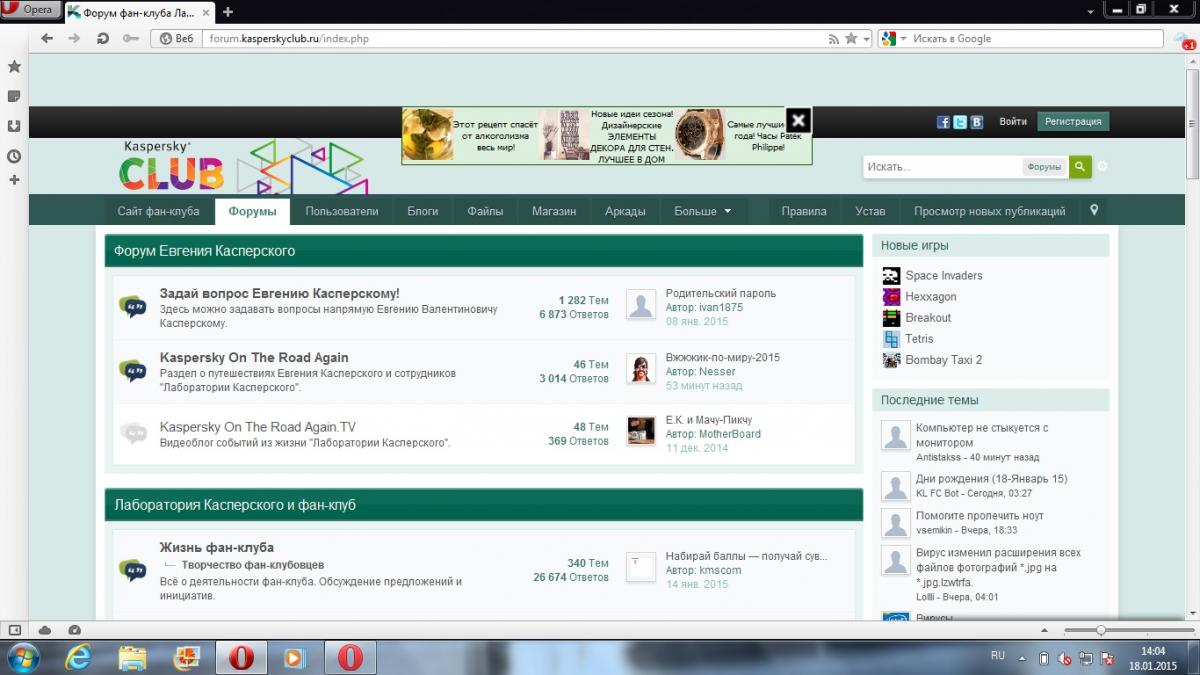Click the VK login icon
This screenshot has width=1200, height=675.
point(977,122)
